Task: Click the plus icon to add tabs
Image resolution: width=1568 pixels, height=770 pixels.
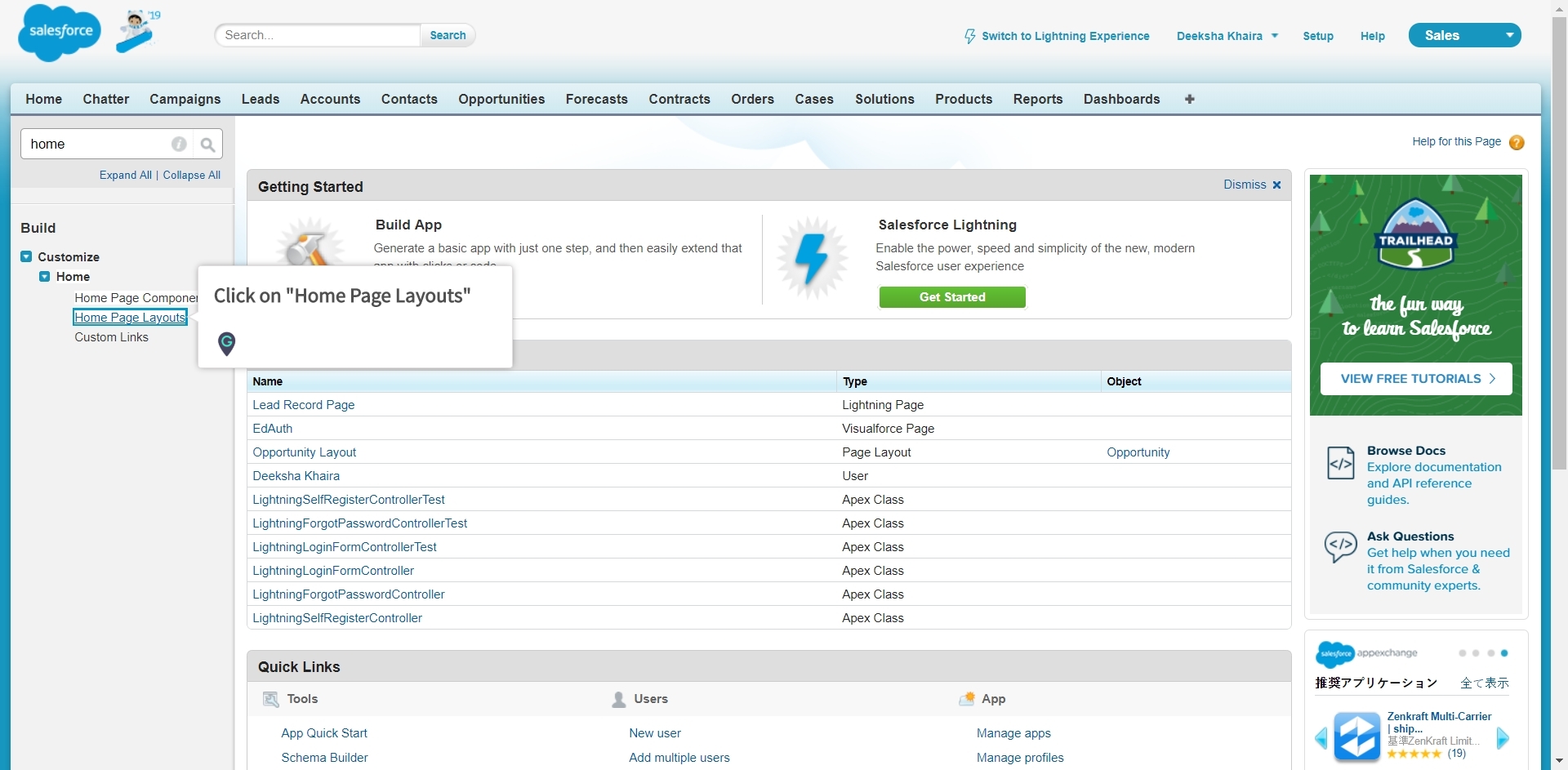Action: pos(1189,99)
